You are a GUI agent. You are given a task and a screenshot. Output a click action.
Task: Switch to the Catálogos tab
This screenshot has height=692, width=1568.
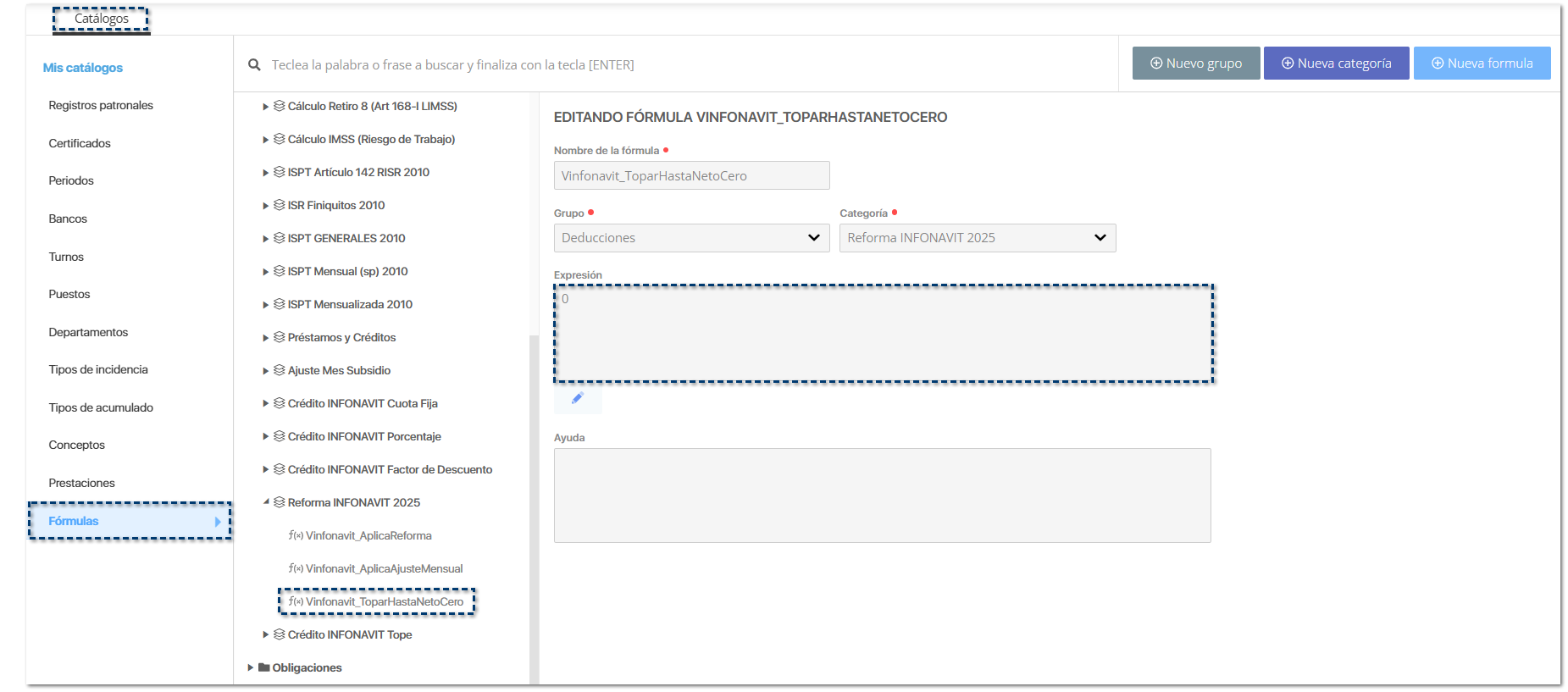pos(102,19)
